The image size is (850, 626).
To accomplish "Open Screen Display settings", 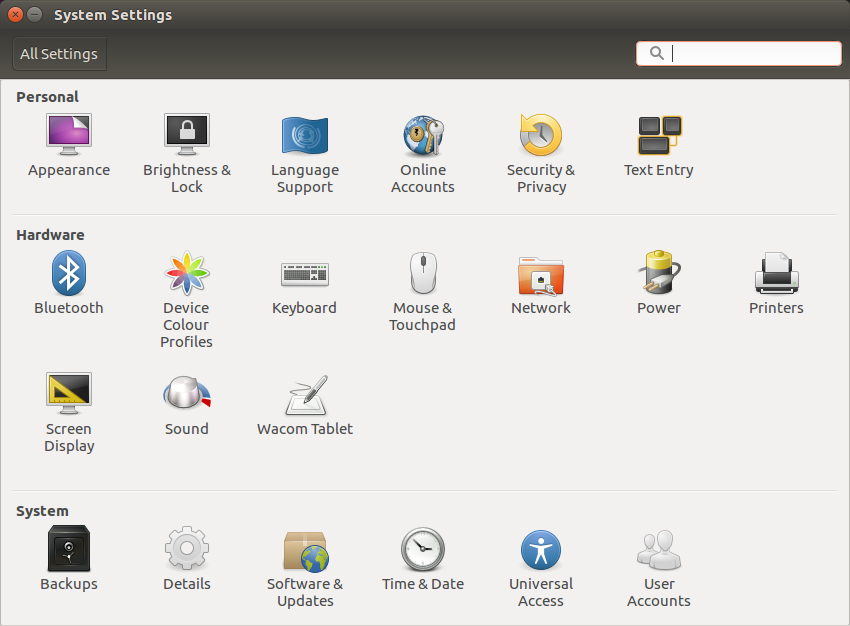I will [69, 394].
